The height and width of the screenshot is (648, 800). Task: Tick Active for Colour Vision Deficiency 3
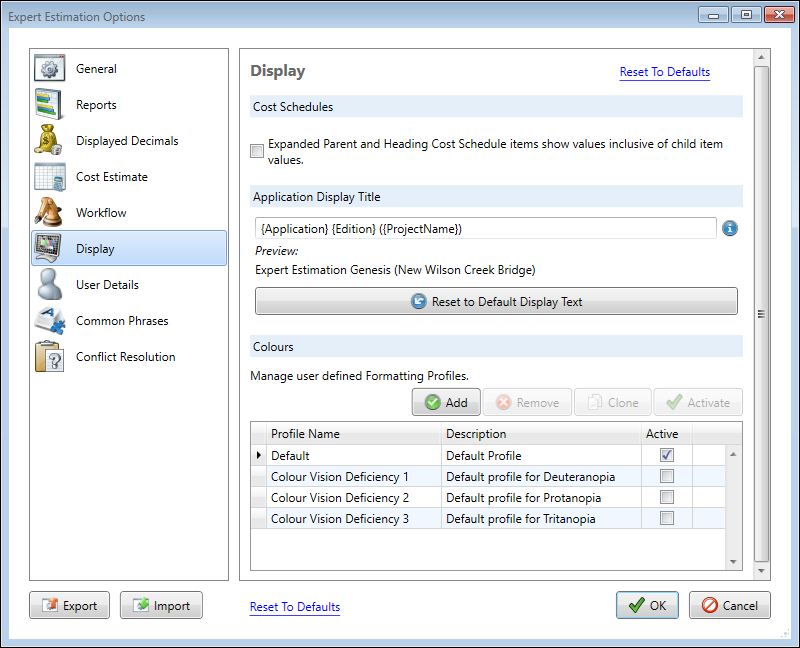tap(667, 519)
